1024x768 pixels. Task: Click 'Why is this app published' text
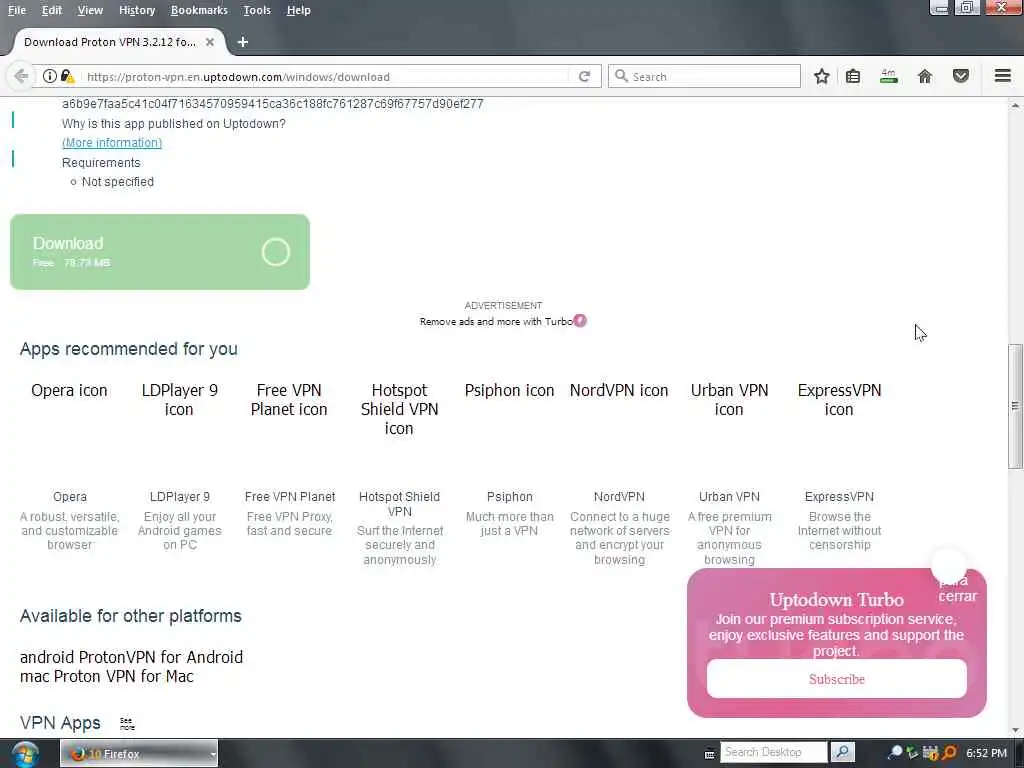174,123
